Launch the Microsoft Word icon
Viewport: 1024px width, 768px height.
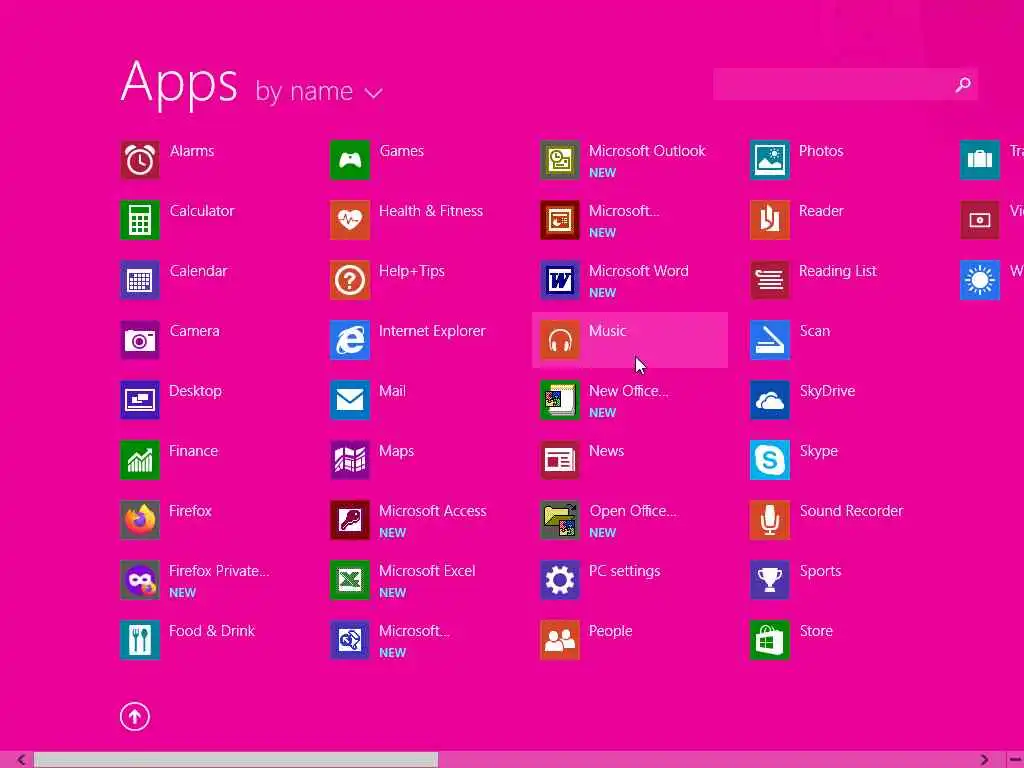[560, 280]
